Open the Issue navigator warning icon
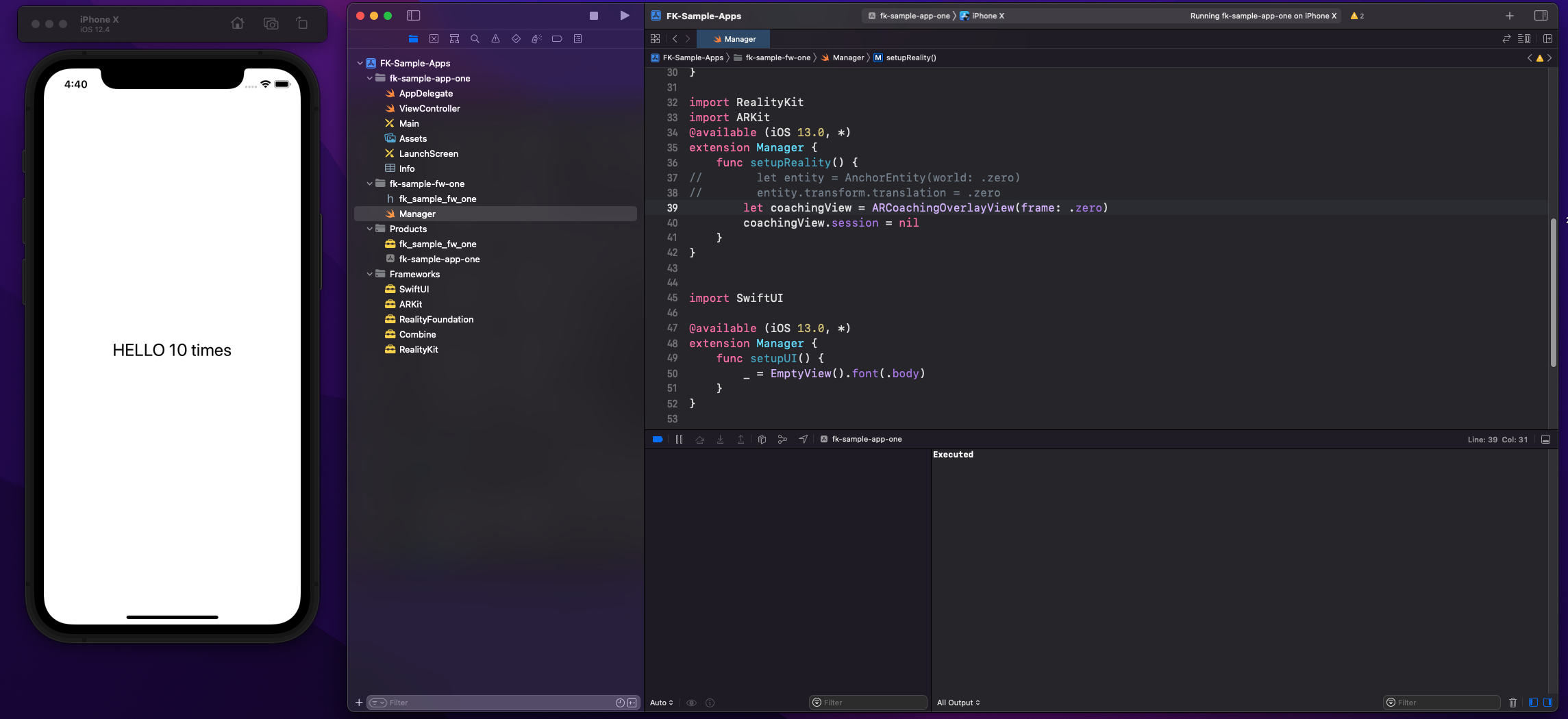 (x=495, y=39)
